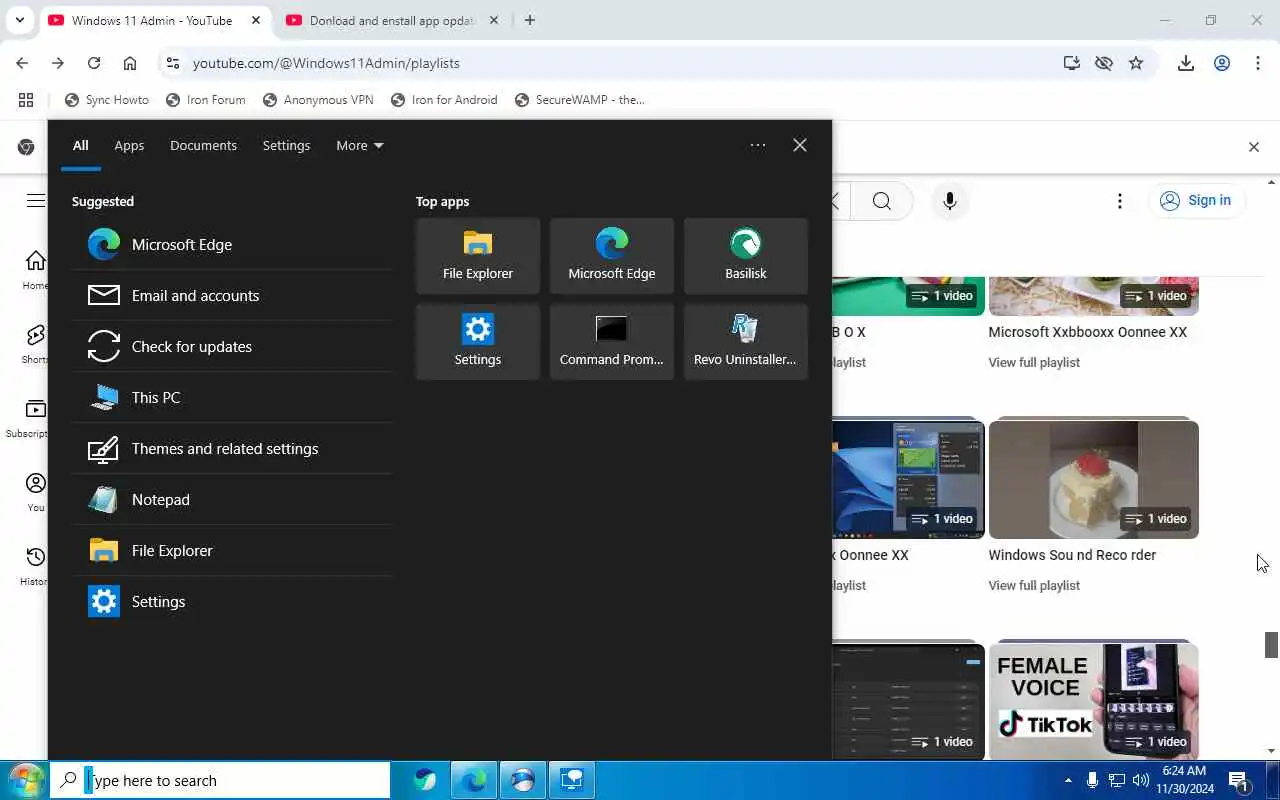Start YouTube voice search microphone

tap(950, 201)
